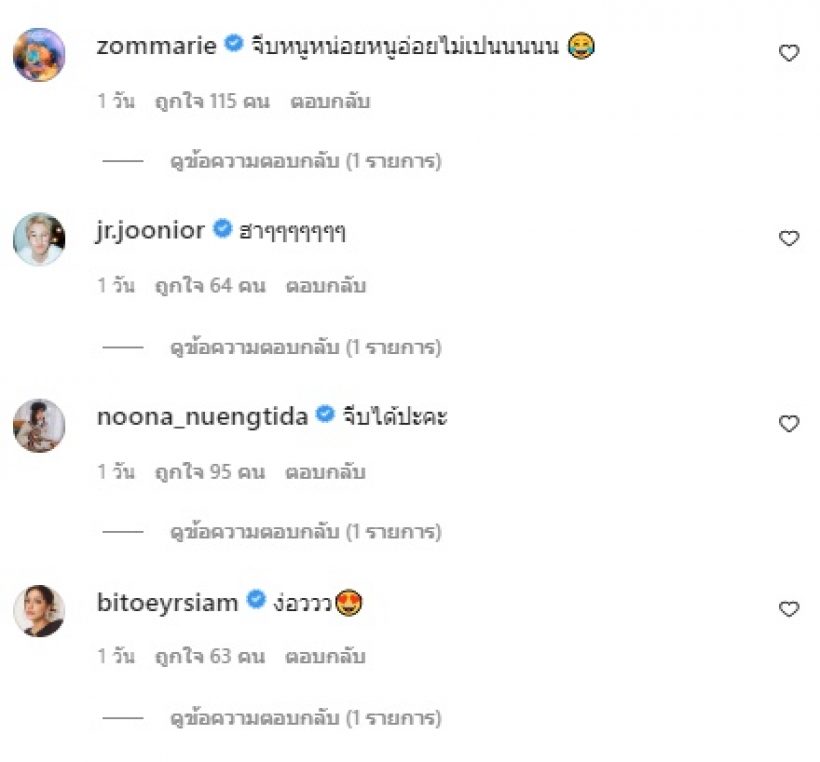Expand replies under zommarie's comment
The image size is (820, 762).
(x=306, y=160)
